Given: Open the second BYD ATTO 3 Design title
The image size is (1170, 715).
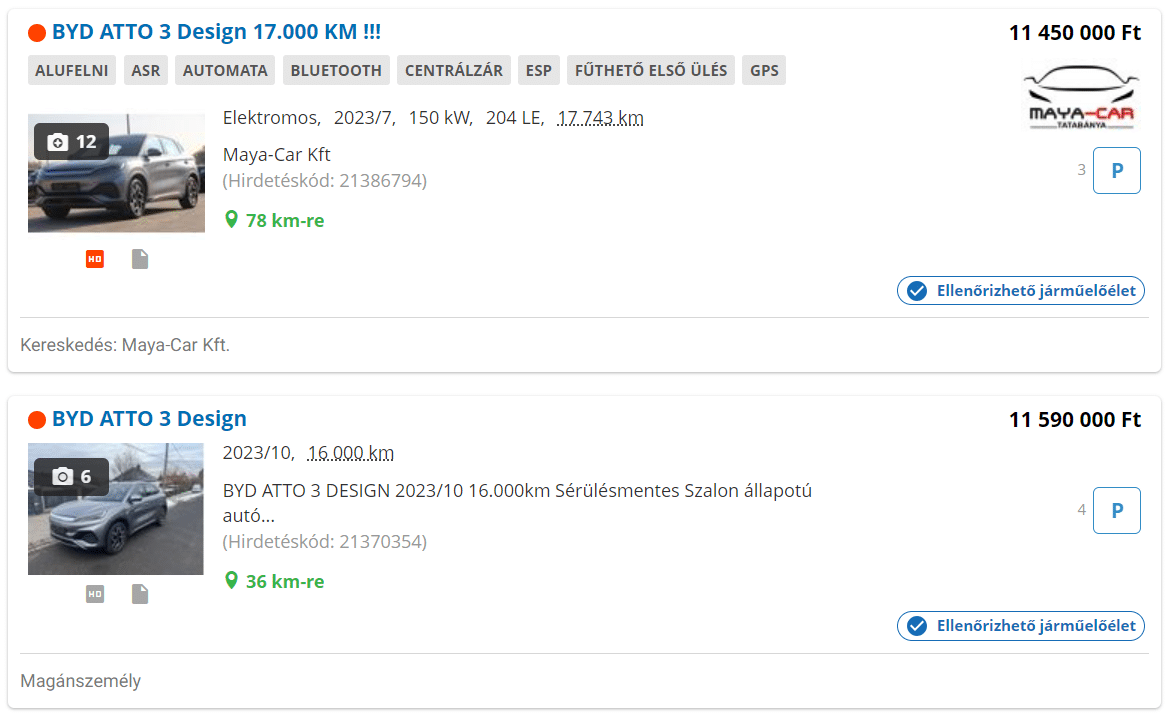Looking at the screenshot, I should 149,418.
